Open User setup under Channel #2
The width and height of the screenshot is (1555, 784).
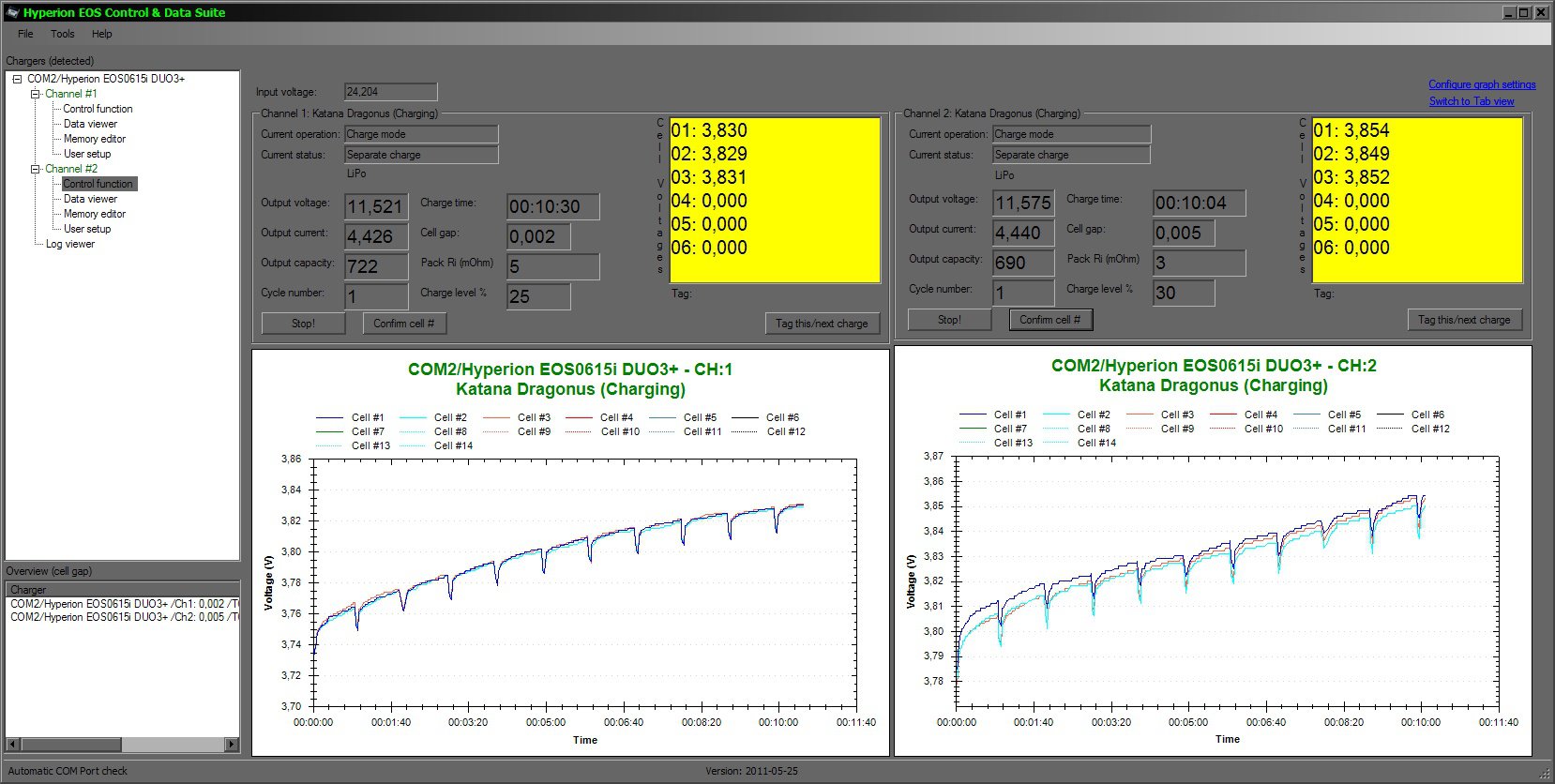(87, 229)
